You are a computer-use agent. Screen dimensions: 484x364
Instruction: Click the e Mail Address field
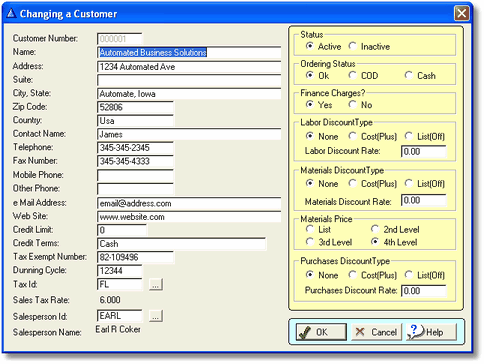coord(189,203)
